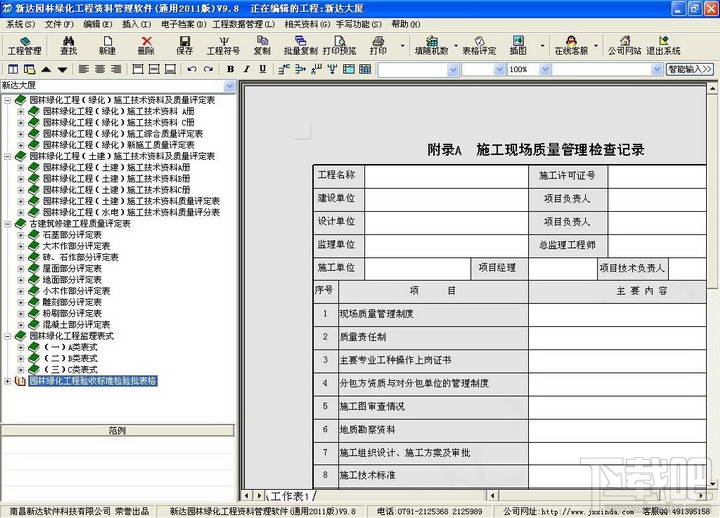This screenshot has width=720, height=518.
Task: Open the 100% zoom dropdown
Action: [545, 69]
